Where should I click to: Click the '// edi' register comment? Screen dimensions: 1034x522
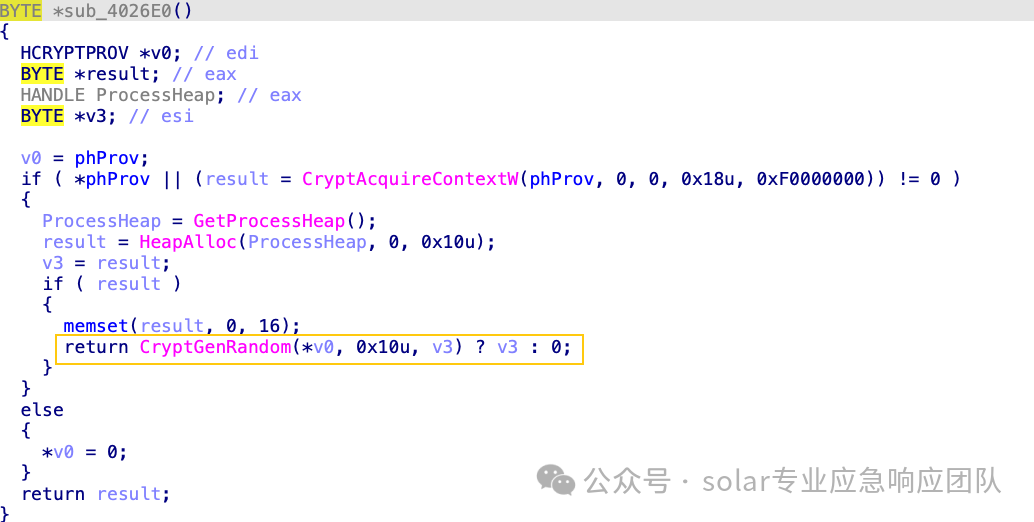tap(226, 53)
